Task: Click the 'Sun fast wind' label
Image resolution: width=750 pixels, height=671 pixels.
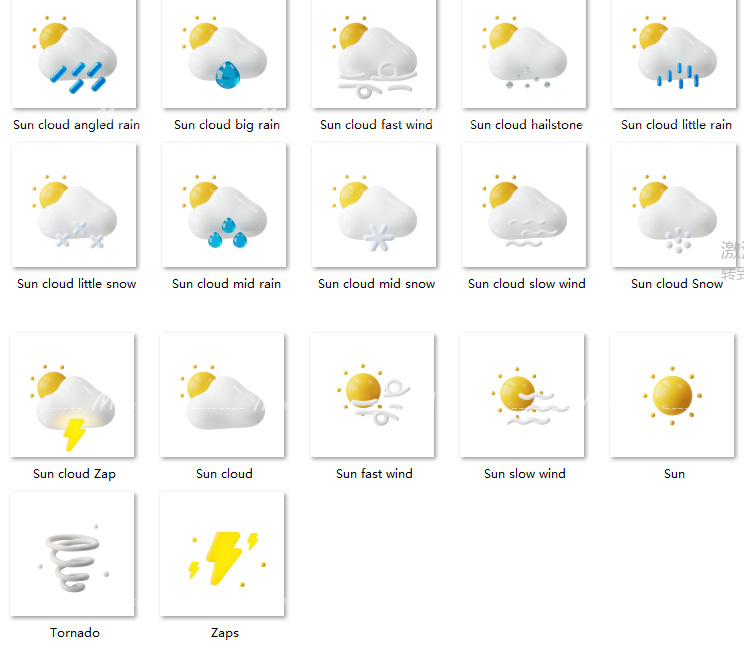Action: 374,474
